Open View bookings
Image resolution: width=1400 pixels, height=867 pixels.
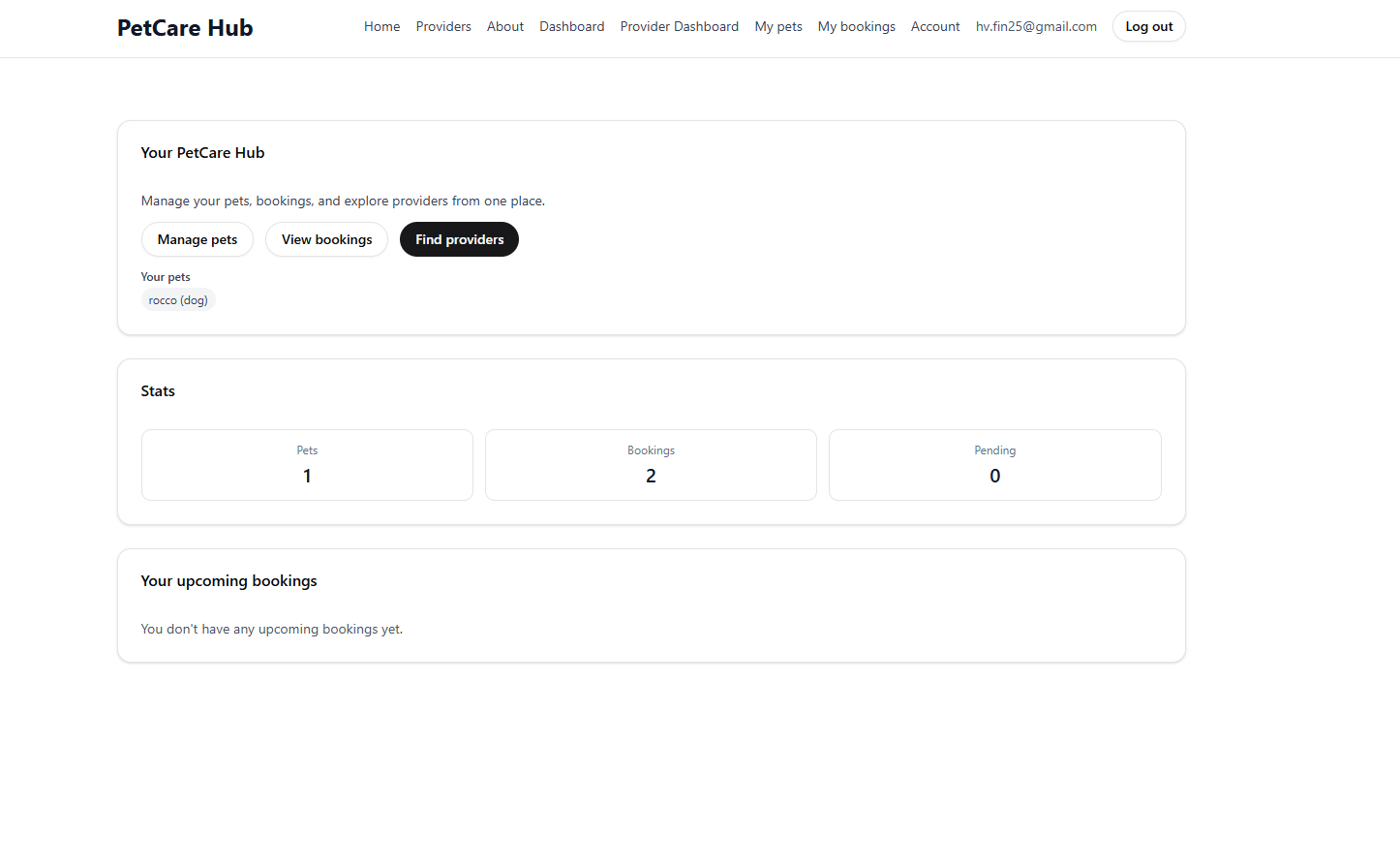326,239
